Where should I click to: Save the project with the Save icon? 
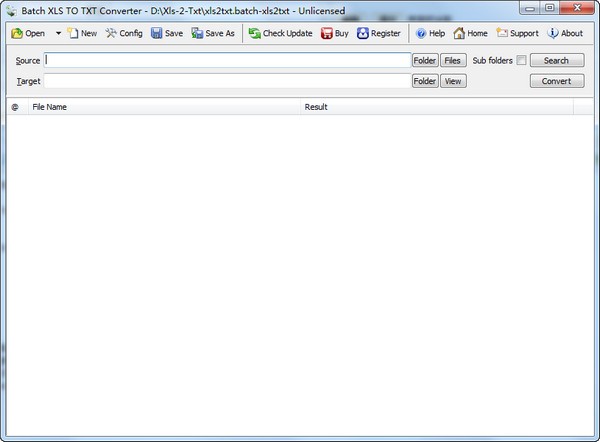pyautogui.click(x=167, y=33)
